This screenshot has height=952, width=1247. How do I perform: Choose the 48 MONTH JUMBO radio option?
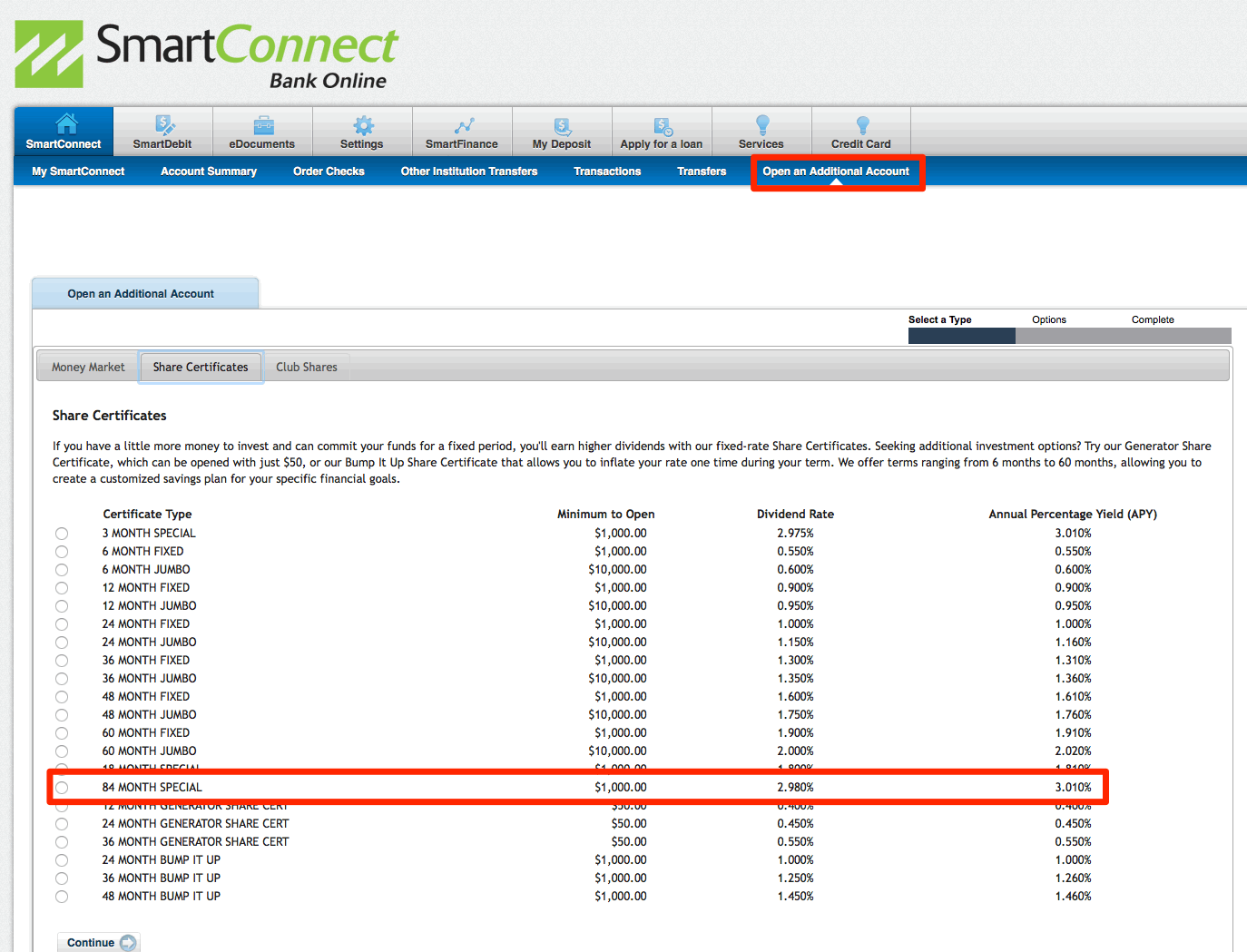[x=62, y=715]
